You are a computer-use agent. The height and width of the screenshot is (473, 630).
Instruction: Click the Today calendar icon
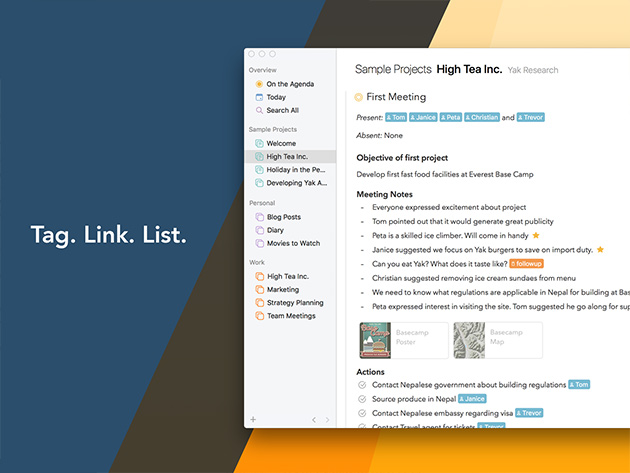point(259,97)
